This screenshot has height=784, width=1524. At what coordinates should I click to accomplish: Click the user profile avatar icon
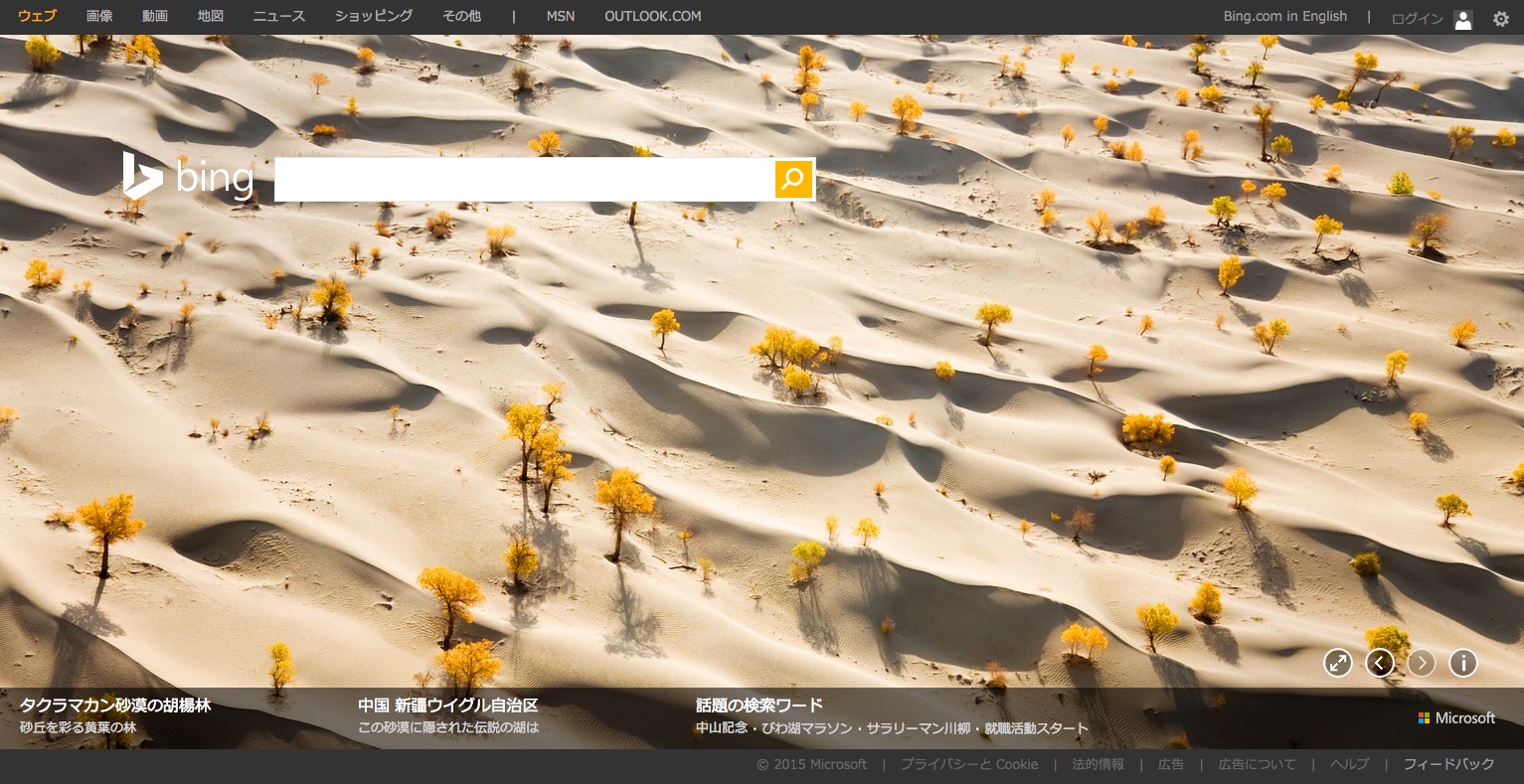[x=1462, y=19]
